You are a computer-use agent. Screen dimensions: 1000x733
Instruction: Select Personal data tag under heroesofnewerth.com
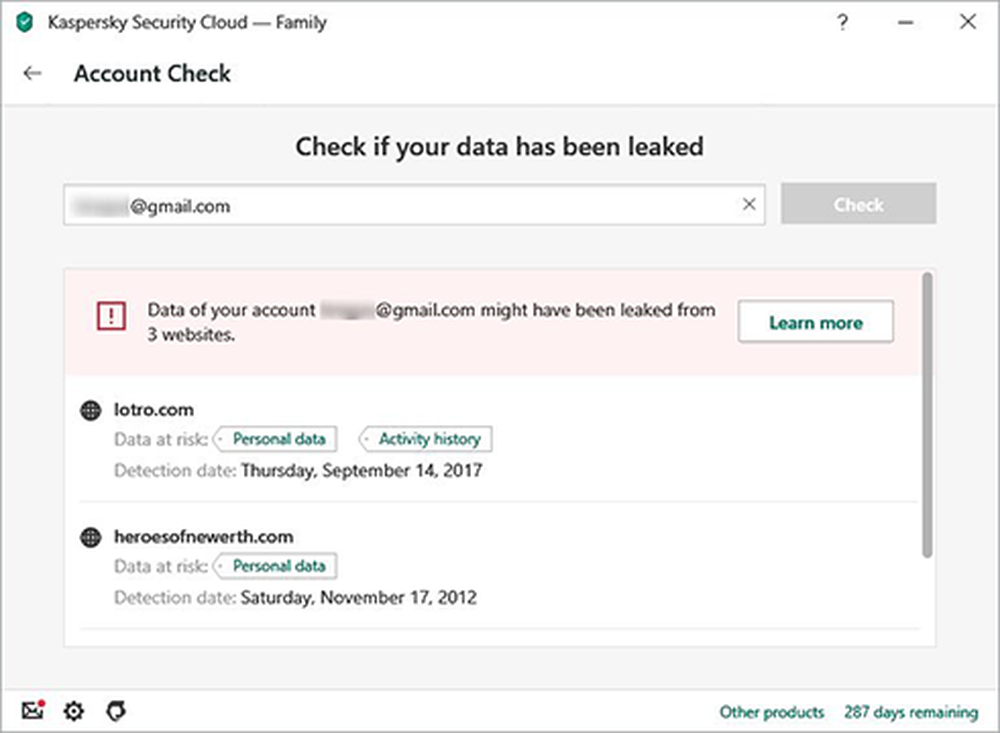[x=274, y=566]
